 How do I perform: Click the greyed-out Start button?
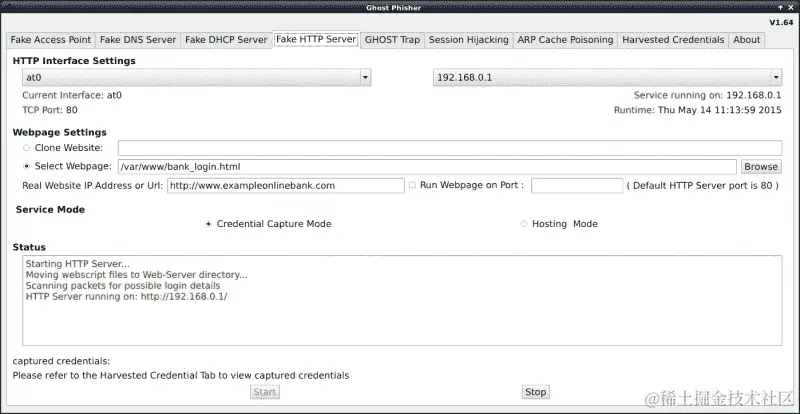pos(265,392)
